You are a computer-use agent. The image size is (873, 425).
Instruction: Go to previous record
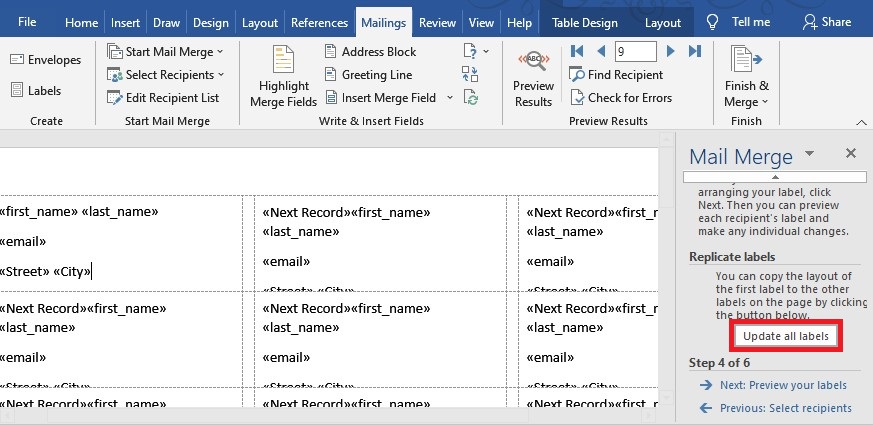(x=601, y=51)
